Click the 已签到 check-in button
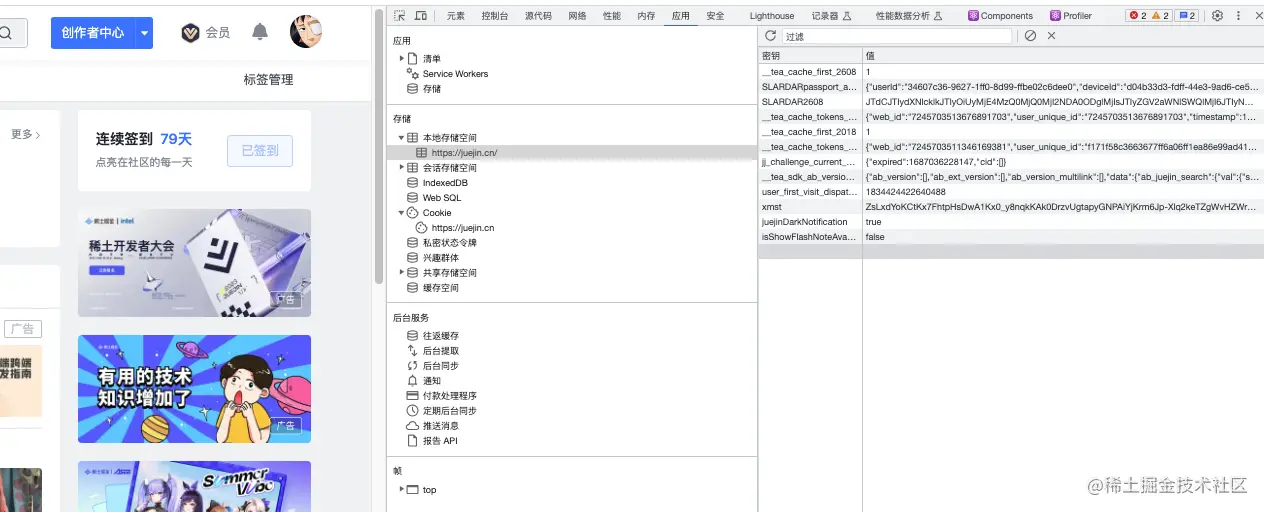The image size is (1264, 512). (x=260, y=151)
